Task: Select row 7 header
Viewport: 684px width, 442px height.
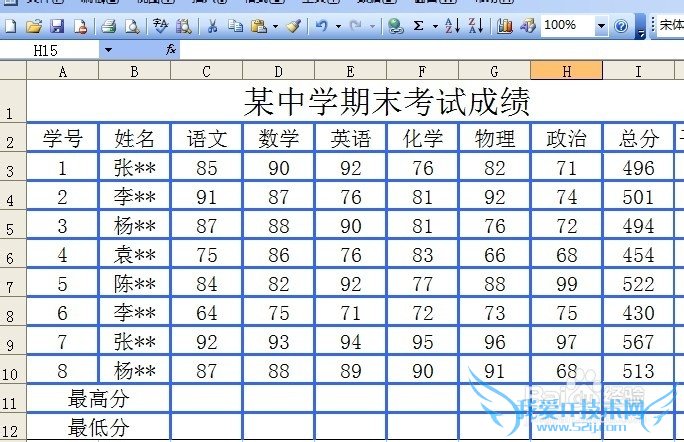Action: point(13,282)
